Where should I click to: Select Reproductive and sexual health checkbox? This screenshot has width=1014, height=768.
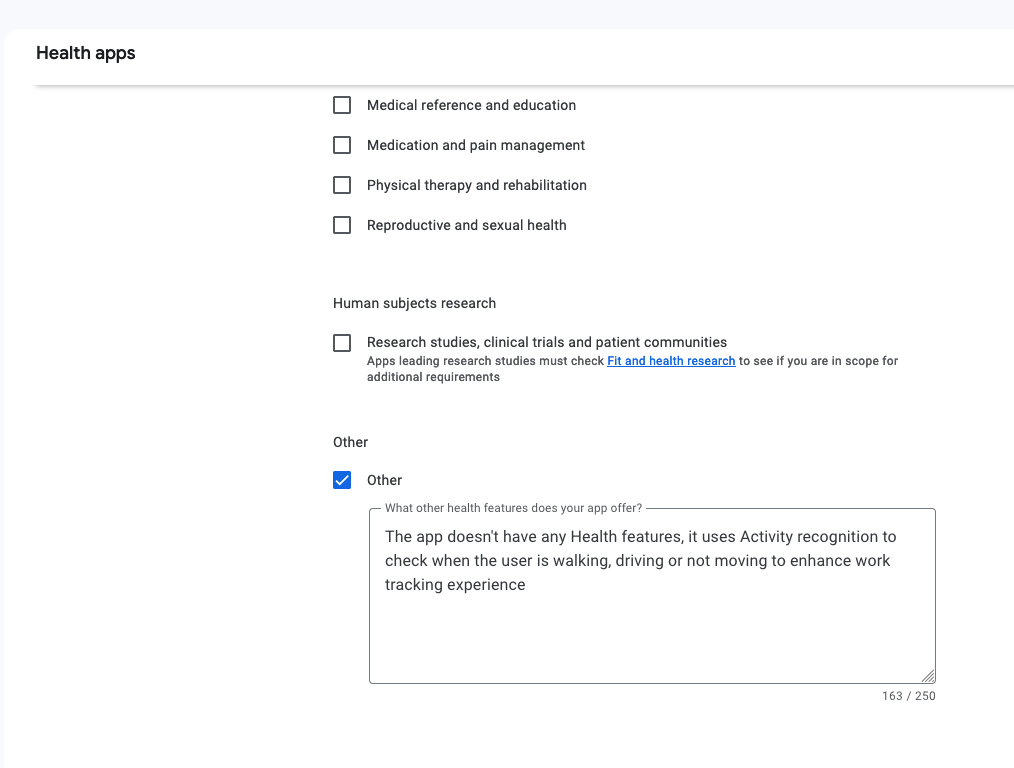(x=342, y=226)
